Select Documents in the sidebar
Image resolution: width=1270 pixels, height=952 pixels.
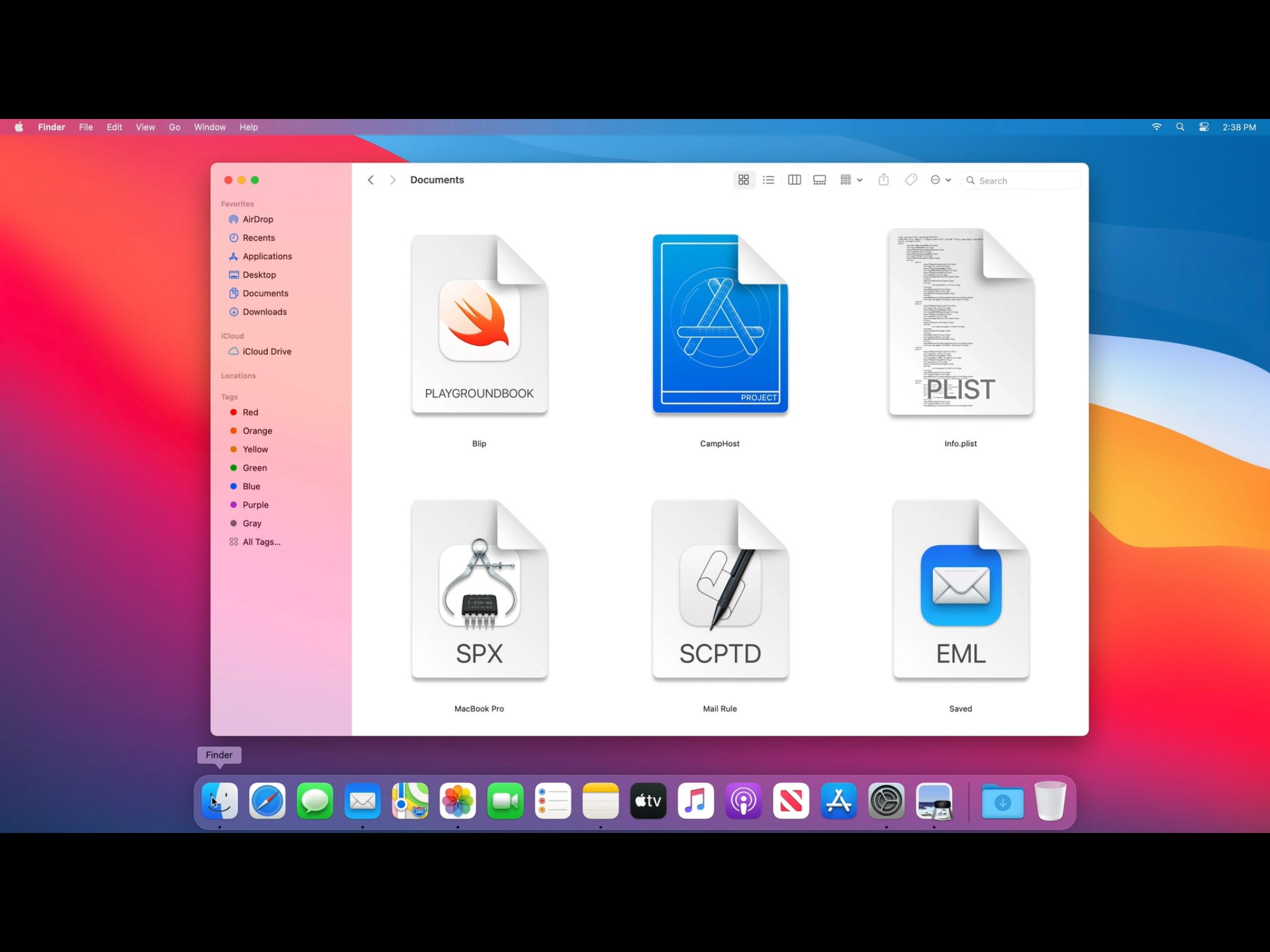click(x=259, y=294)
